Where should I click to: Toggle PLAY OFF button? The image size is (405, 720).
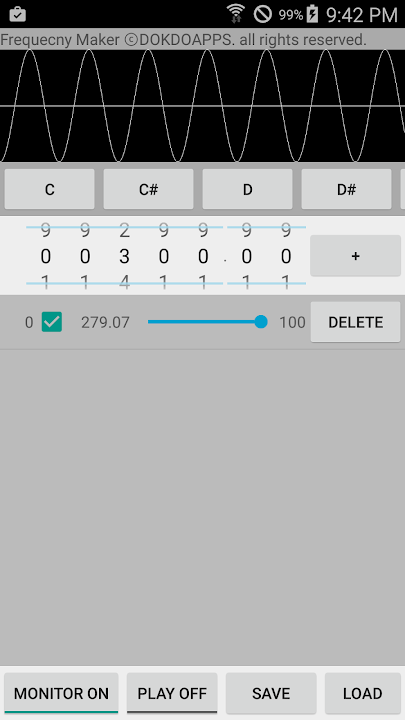[x=172, y=693]
